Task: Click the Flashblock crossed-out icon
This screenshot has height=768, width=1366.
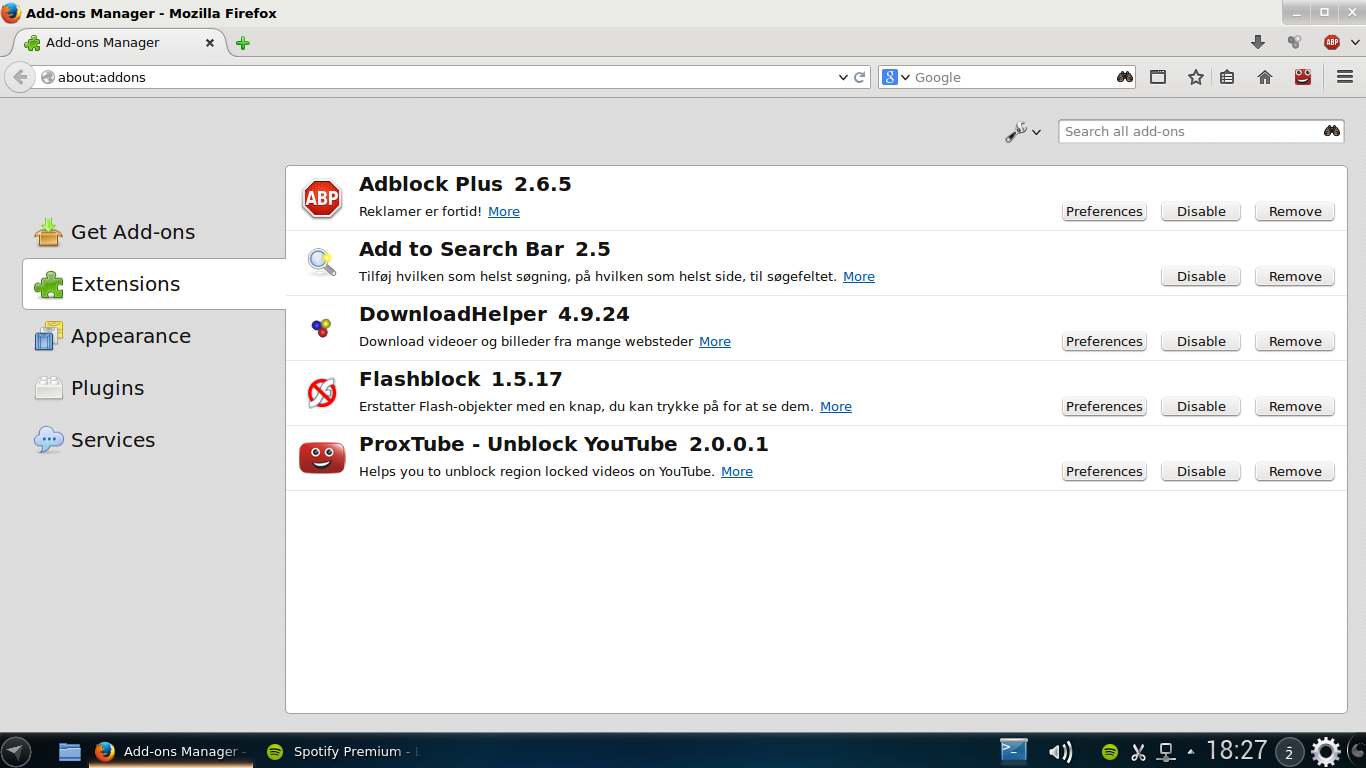Action: [322, 393]
